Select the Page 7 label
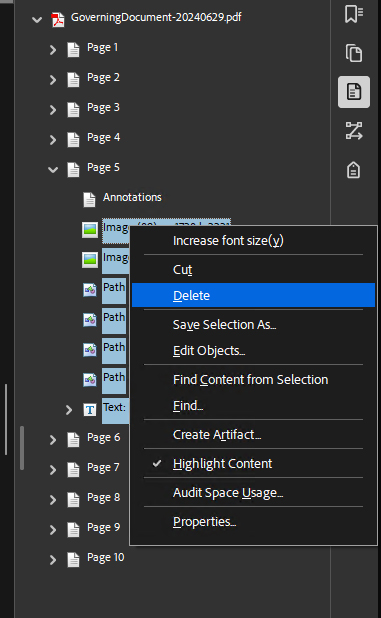Viewport: 381px width, 618px height. pos(103,467)
